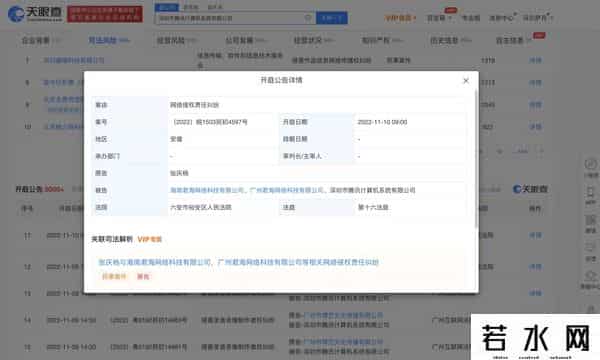The width and height of the screenshot is (600, 360).
Task: Open 详情 for hearing row 12
Action: point(535,267)
